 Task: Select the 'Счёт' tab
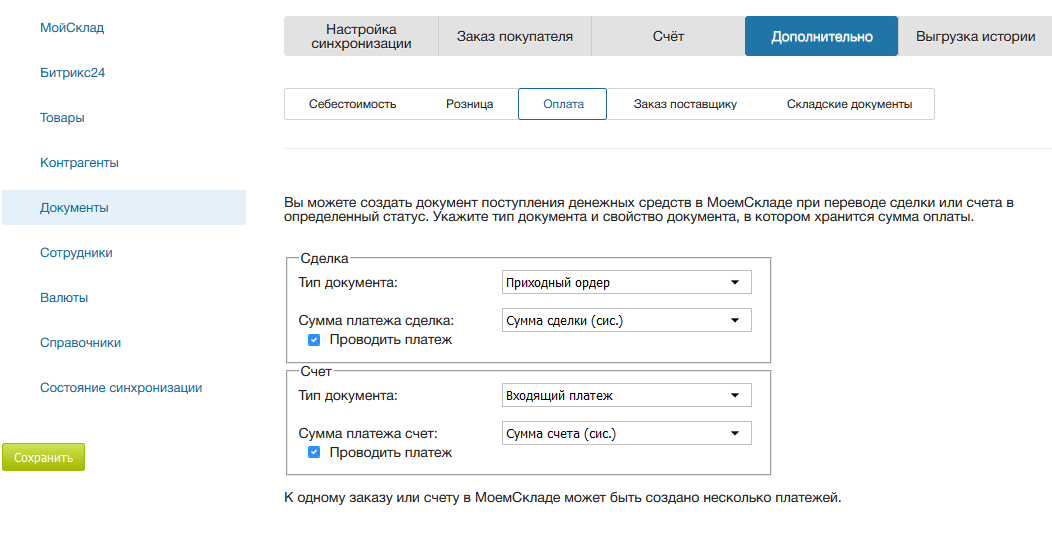pos(667,36)
